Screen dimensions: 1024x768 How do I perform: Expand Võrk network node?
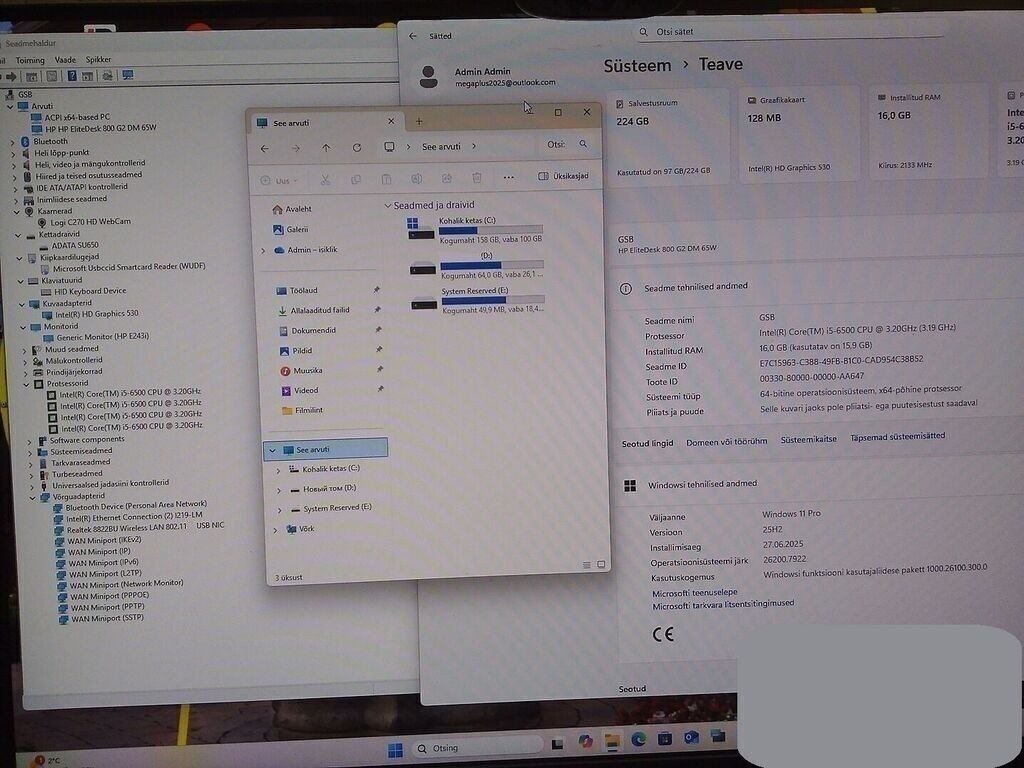(275, 530)
